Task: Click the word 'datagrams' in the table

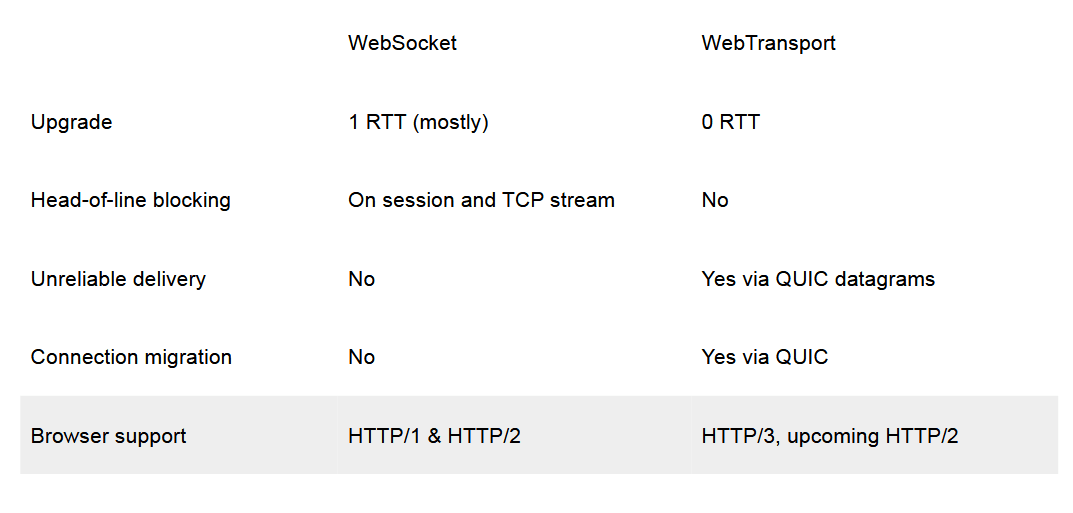Action: (x=887, y=279)
